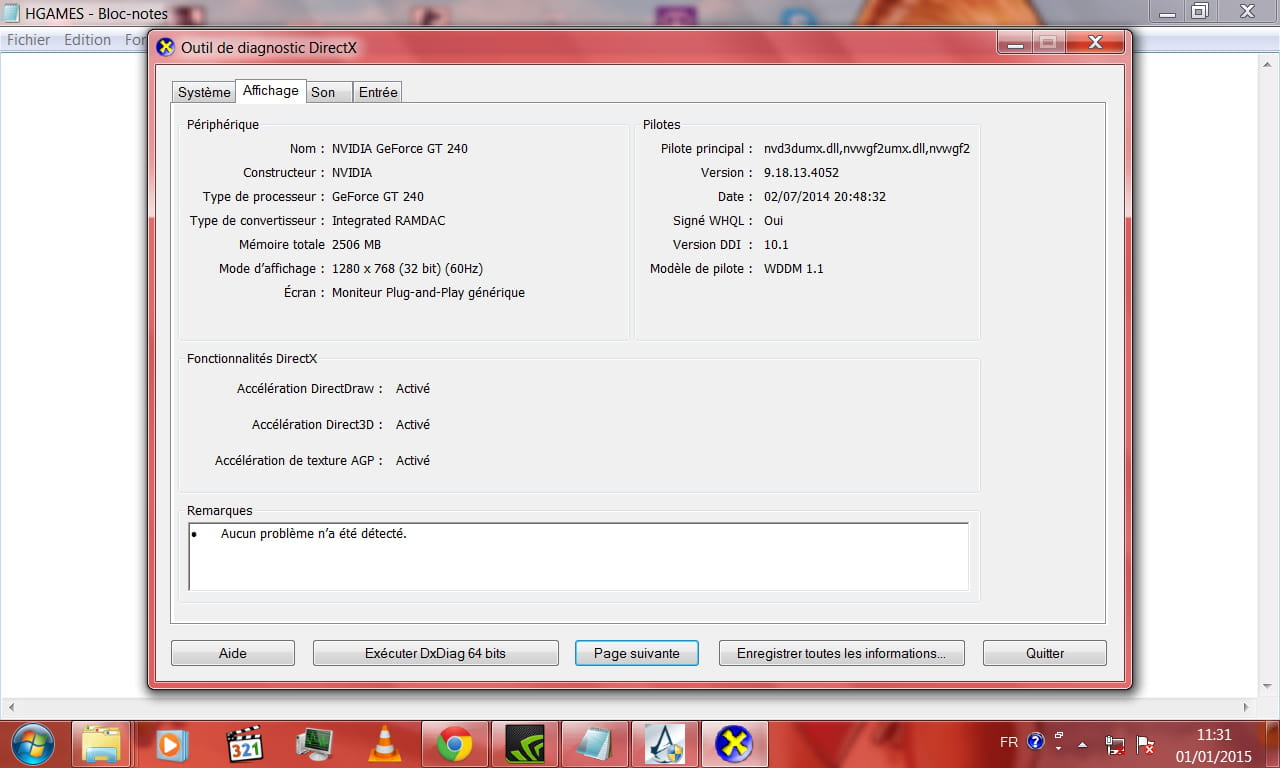1280x768 pixels.
Task: Open Media Player Classic 321 icon
Action: pos(244,745)
